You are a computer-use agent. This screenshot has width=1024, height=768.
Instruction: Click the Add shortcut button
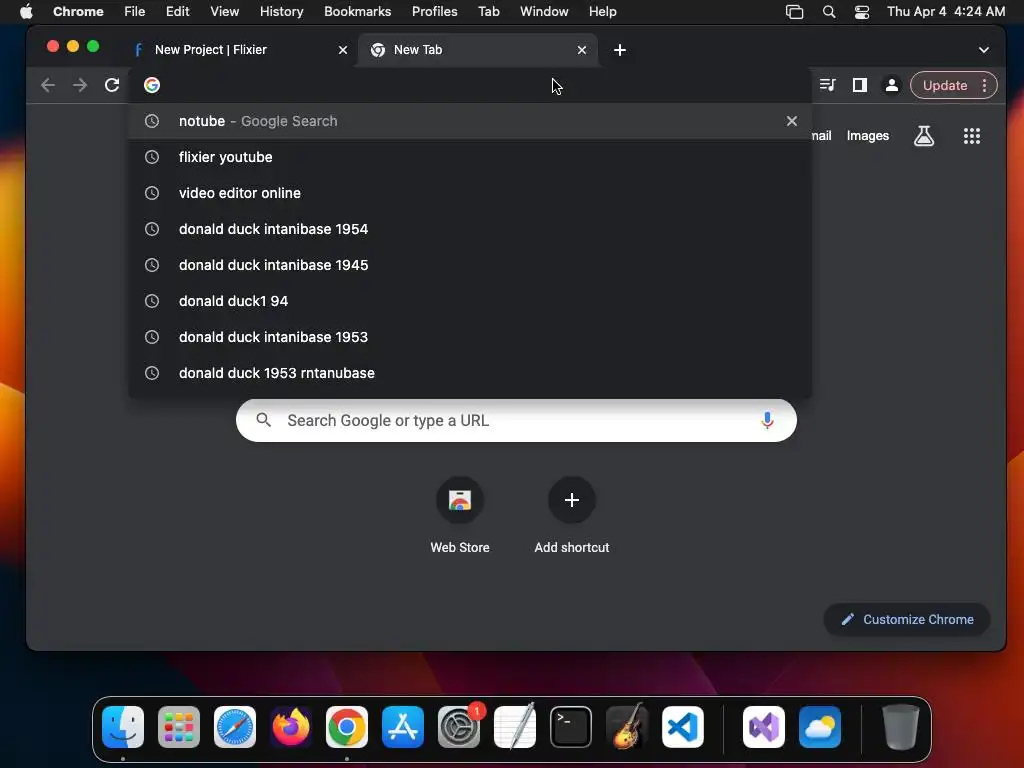(571, 516)
